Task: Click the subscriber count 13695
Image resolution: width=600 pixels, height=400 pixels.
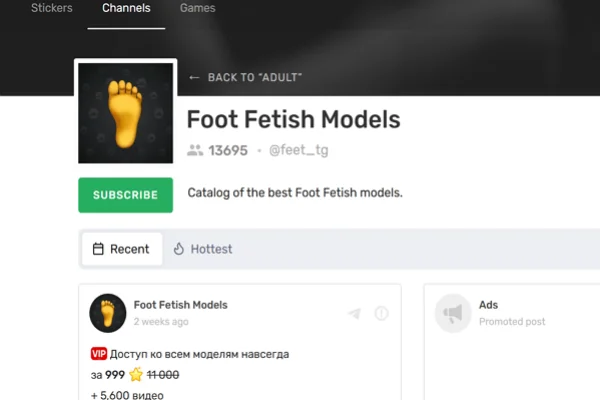Action: click(228, 150)
